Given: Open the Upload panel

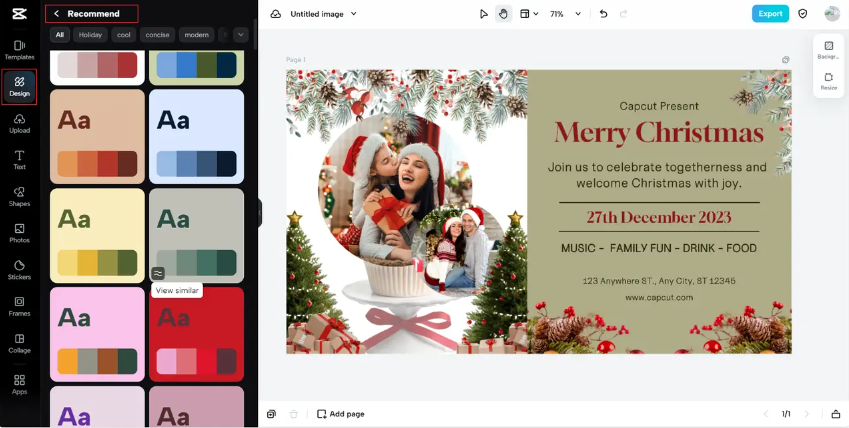Looking at the screenshot, I should coord(19,124).
